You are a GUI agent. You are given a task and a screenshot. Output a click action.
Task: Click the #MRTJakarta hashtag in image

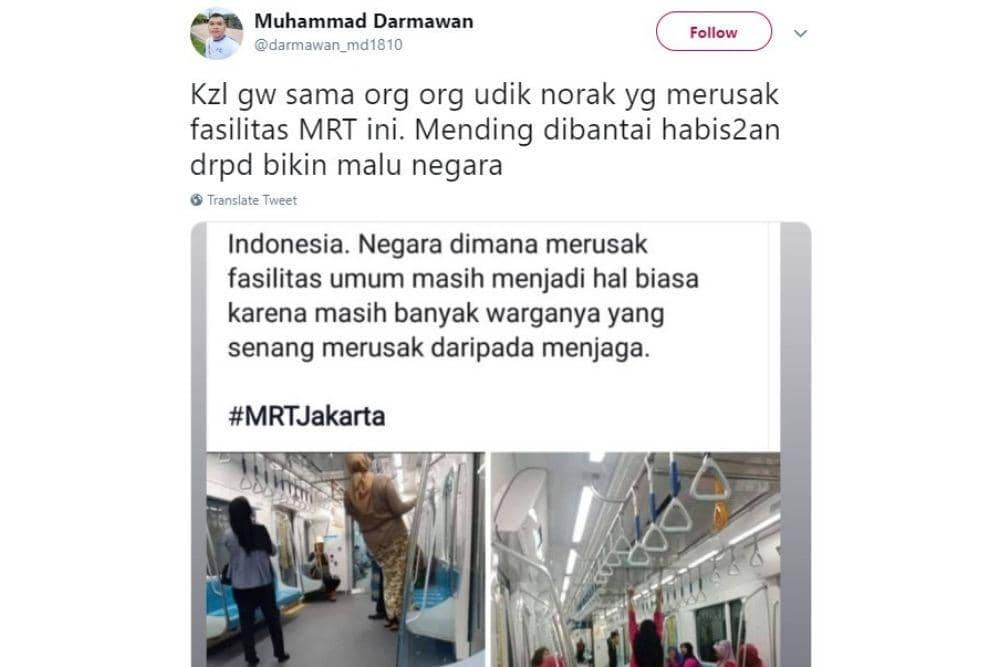307,416
